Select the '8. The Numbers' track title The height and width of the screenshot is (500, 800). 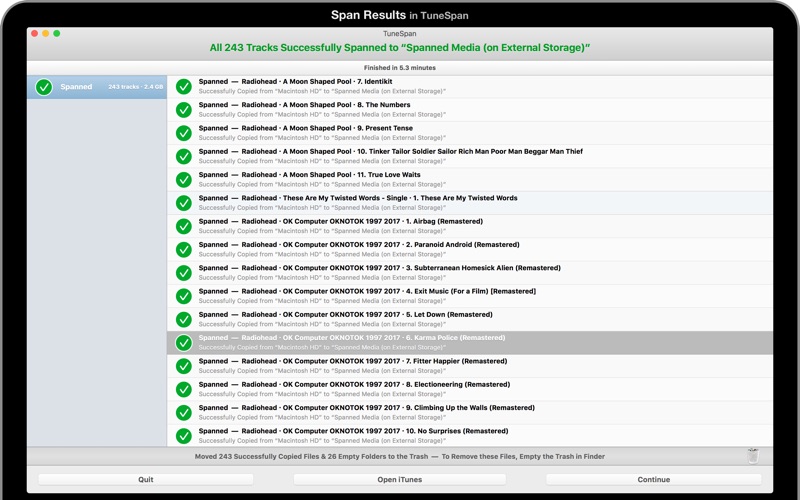coord(384,105)
